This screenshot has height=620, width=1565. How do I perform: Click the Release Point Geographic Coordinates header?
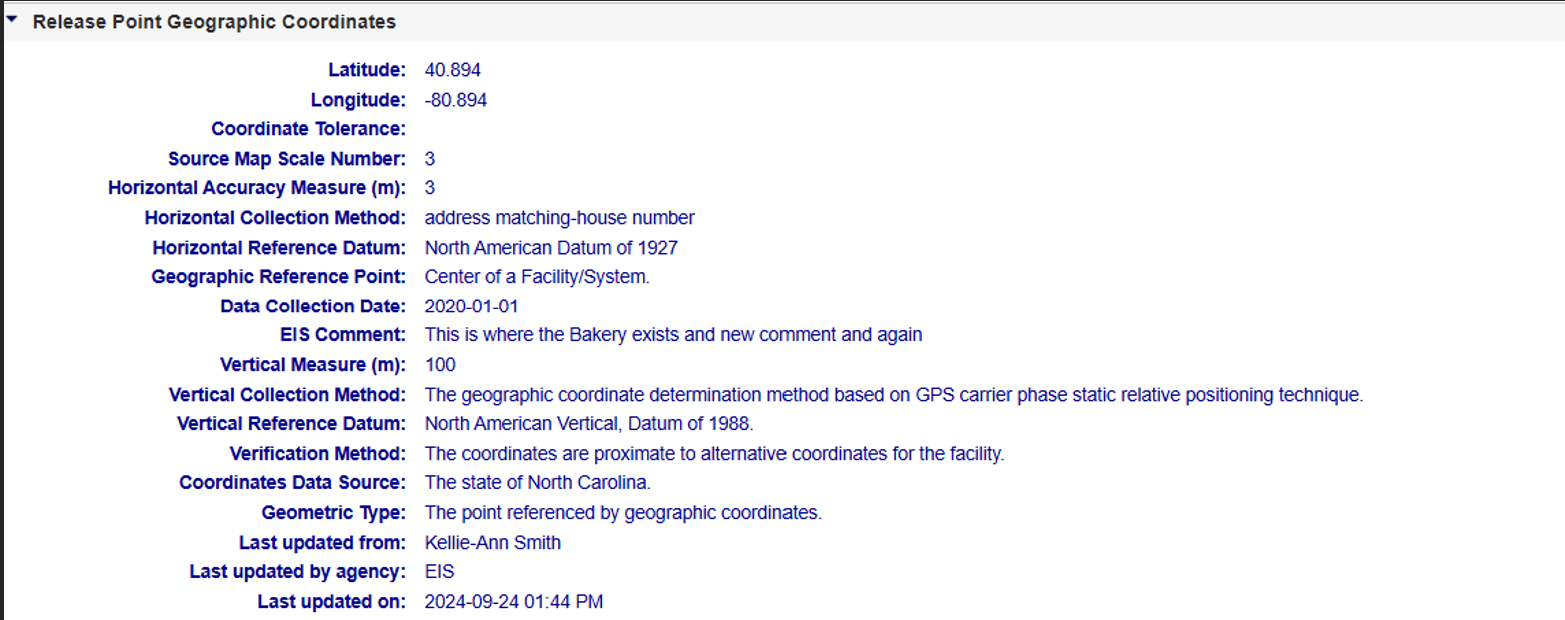[214, 21]
